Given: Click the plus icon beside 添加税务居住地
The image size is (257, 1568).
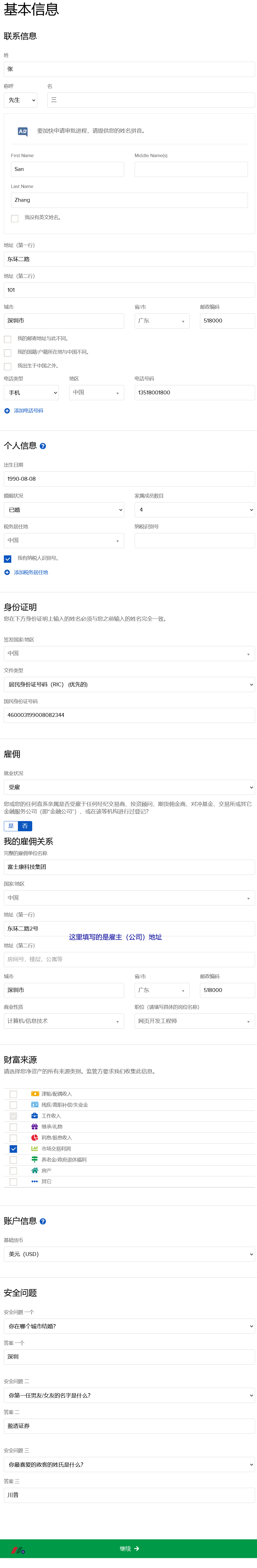Looking at the screenshot, I should (7, 572).
